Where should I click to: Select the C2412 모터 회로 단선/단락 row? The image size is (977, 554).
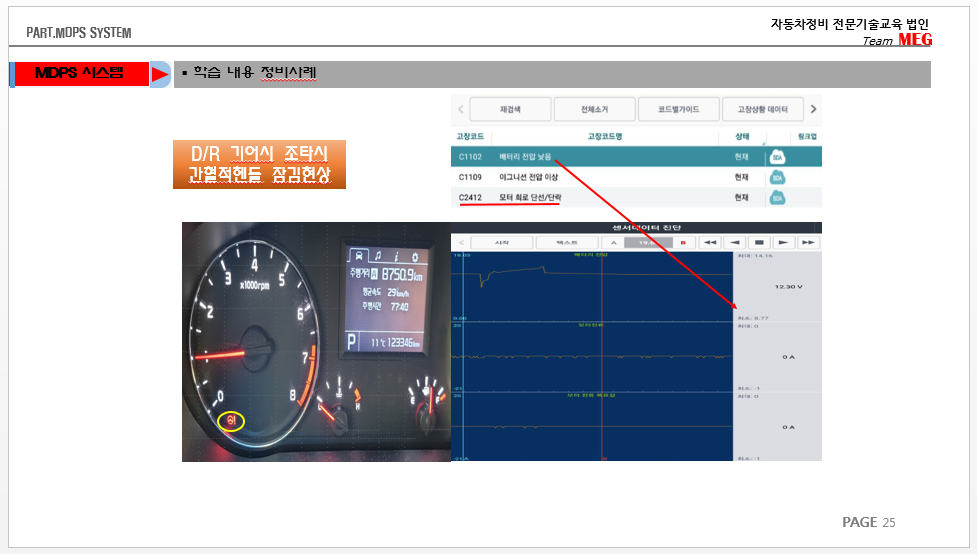pos(600,198)
